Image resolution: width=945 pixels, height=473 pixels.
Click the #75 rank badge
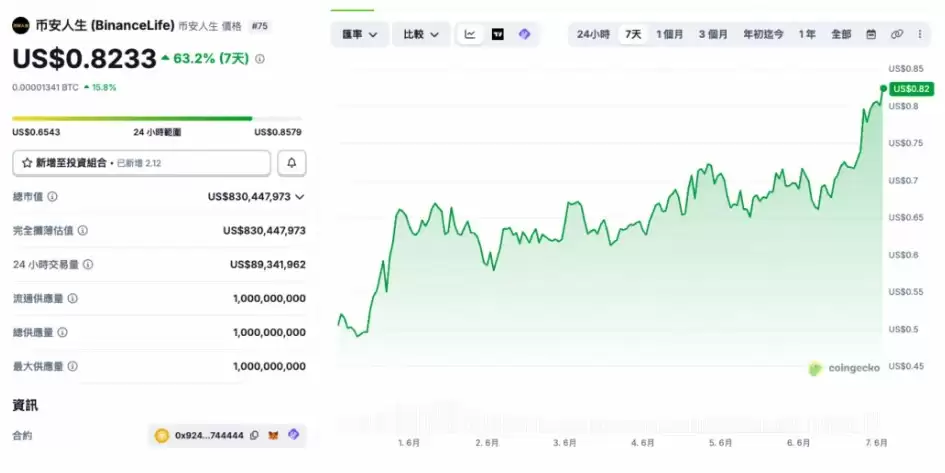coord(260,26)
